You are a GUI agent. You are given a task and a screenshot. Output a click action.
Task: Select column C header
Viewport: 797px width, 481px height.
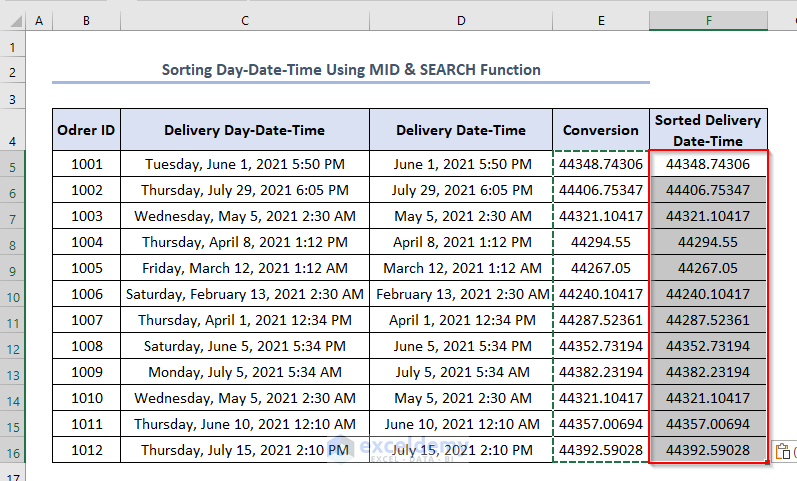click(x=244, y=20)
